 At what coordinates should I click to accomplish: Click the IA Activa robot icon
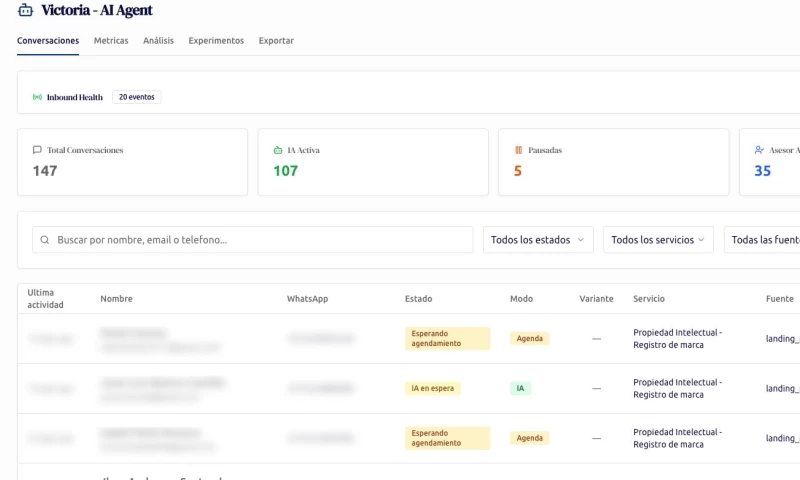pos(278,150)
